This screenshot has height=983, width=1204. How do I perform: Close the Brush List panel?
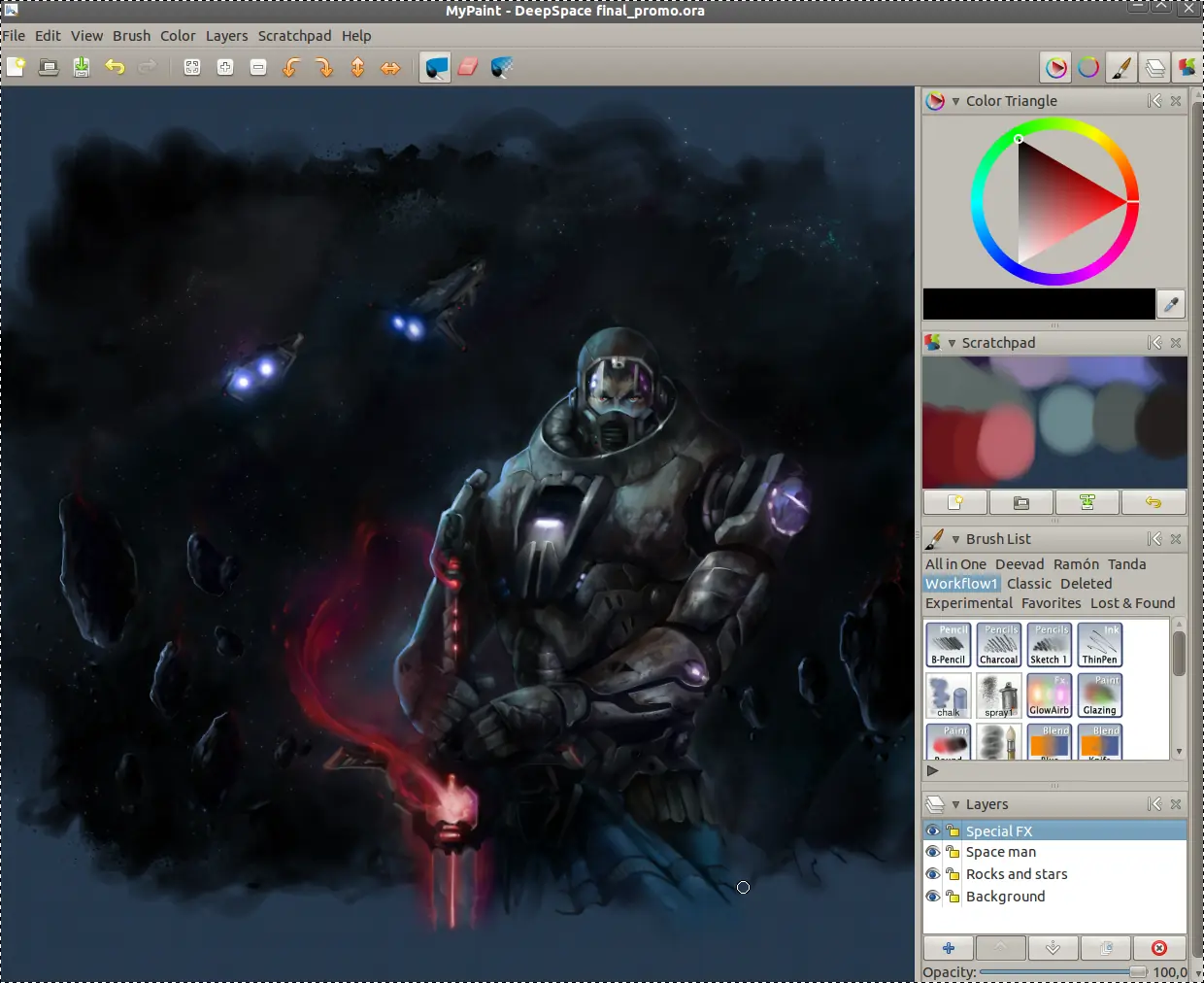tap(1176, 539)
